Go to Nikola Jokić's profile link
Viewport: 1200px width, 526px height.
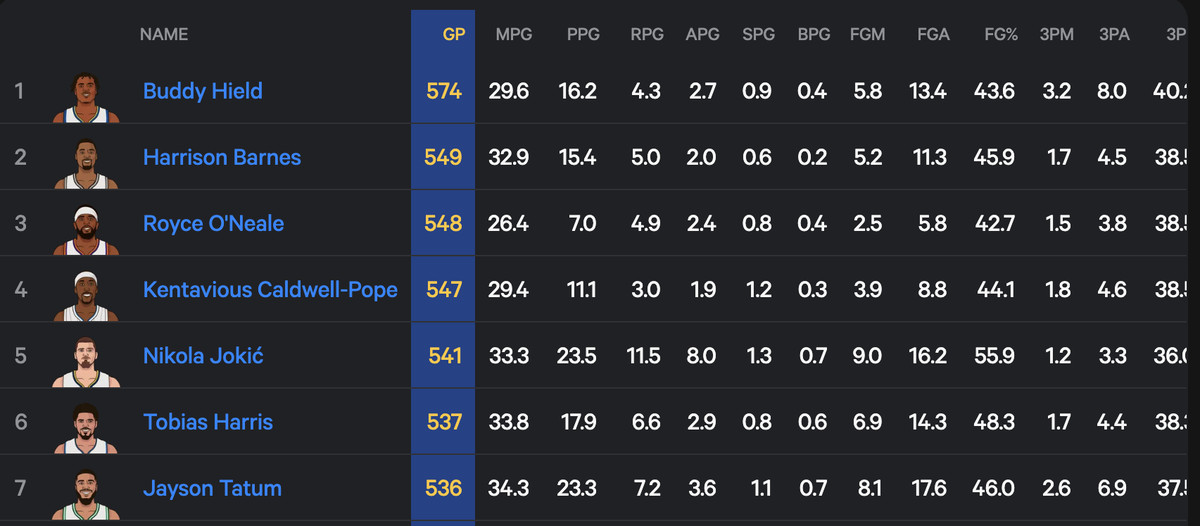click(x=203, y=356)
